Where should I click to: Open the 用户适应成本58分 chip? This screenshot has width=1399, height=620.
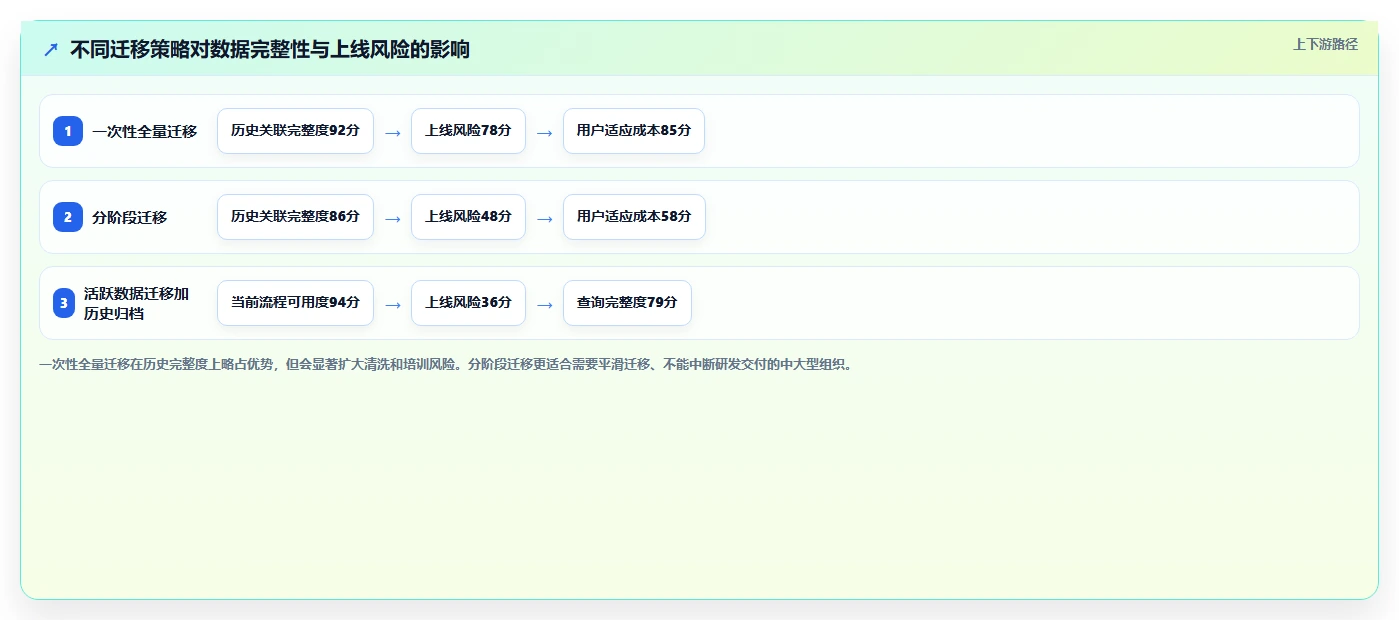coord(634,217)
